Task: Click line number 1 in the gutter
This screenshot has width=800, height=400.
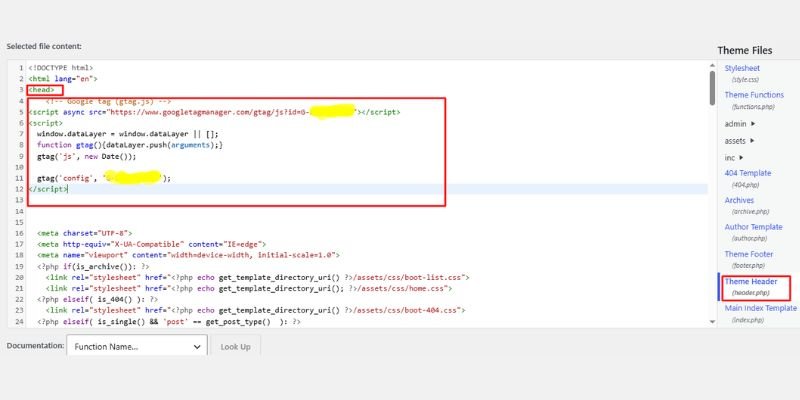Action: 21,67
